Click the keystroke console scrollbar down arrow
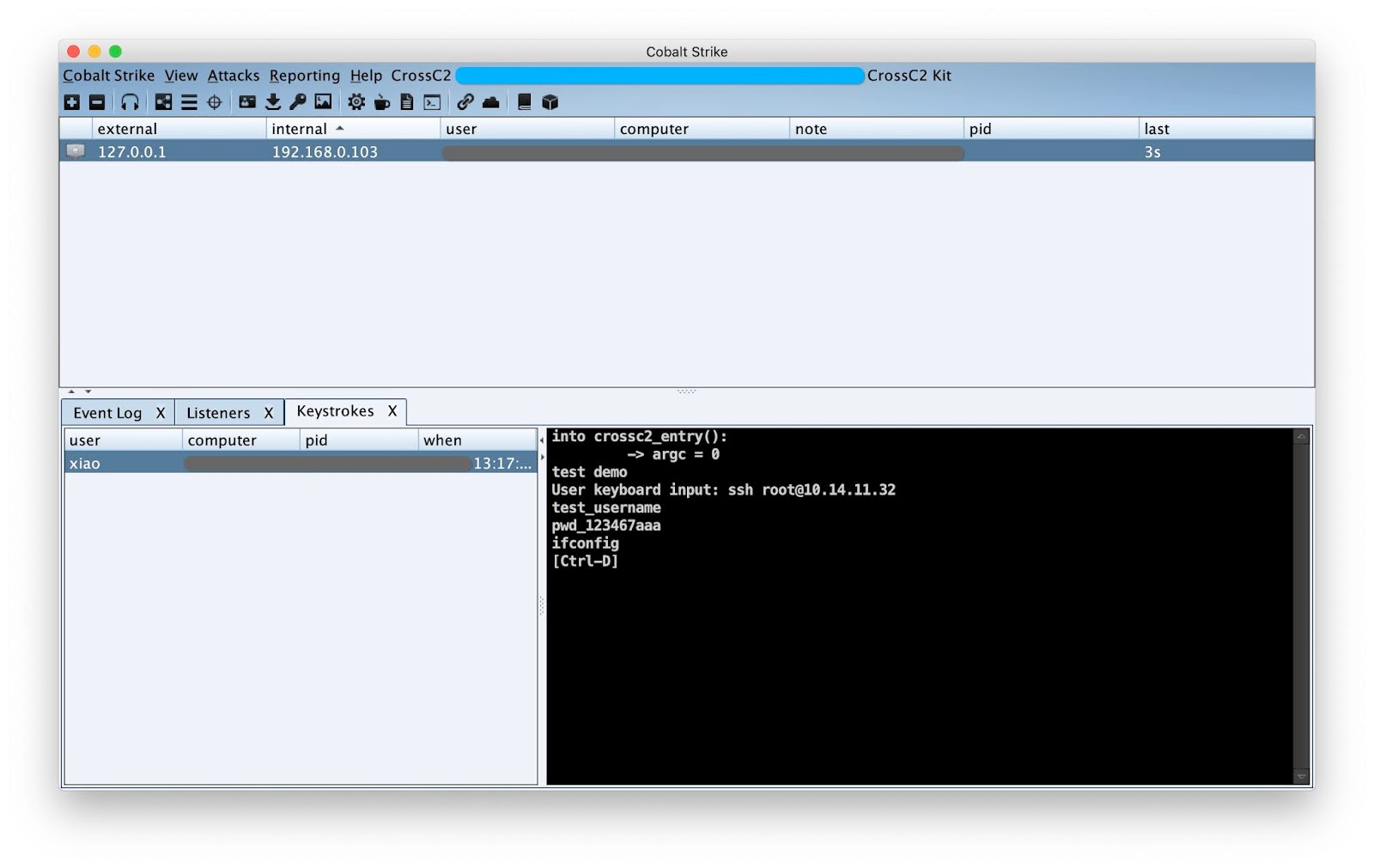Image resolution: width=1374 pixels, height=868 pixels. pos(1301,776)
